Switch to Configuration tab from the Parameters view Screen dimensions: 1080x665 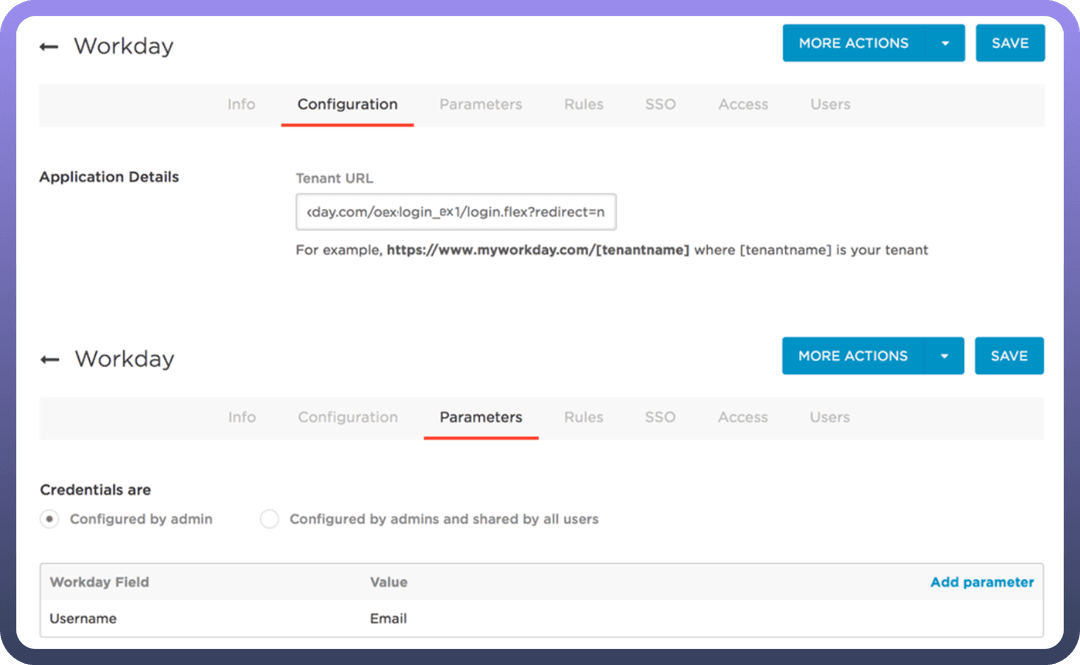[348, 417]
